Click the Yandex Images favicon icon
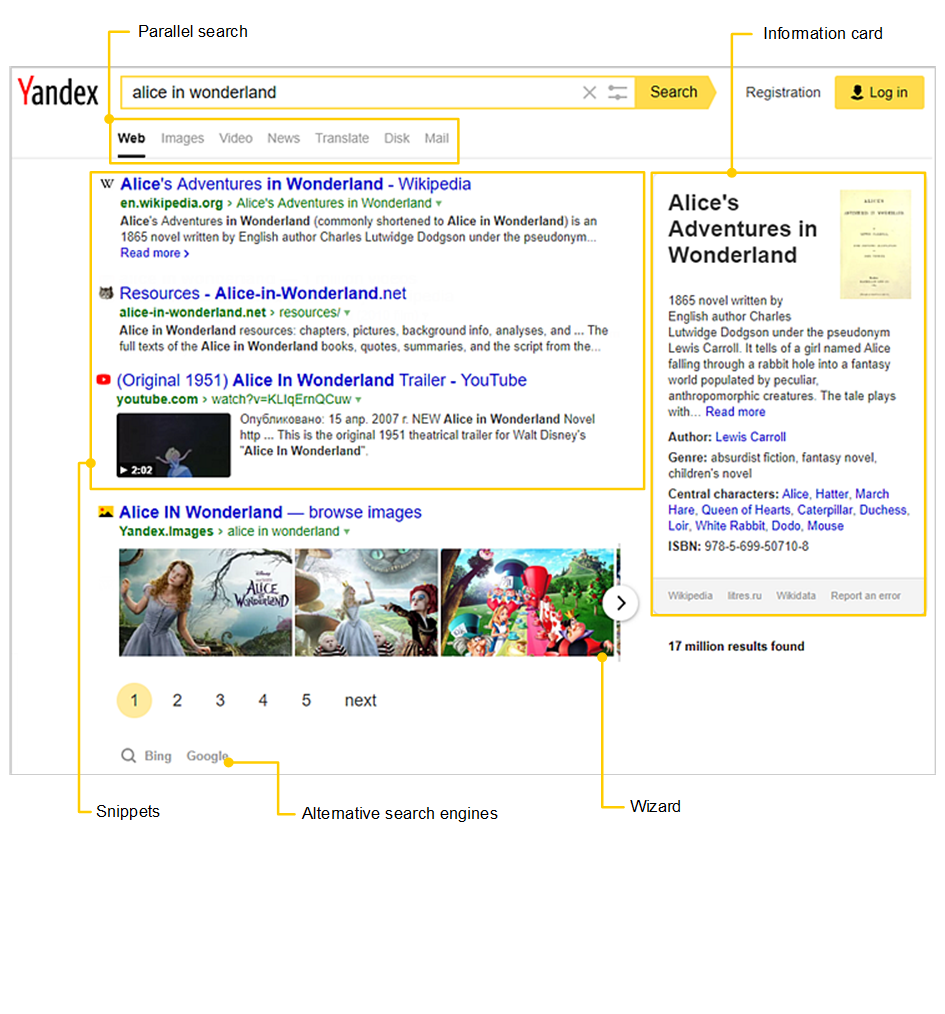 click(105, 512)
